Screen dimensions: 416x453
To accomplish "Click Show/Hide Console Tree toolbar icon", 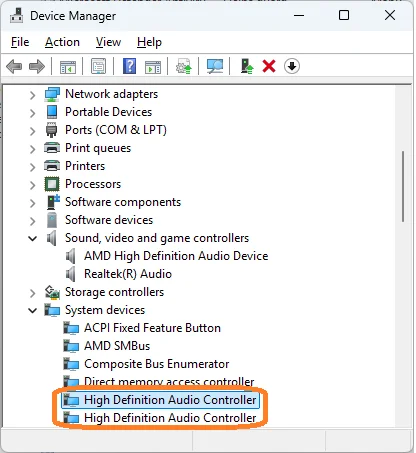I will coord(68,66).
